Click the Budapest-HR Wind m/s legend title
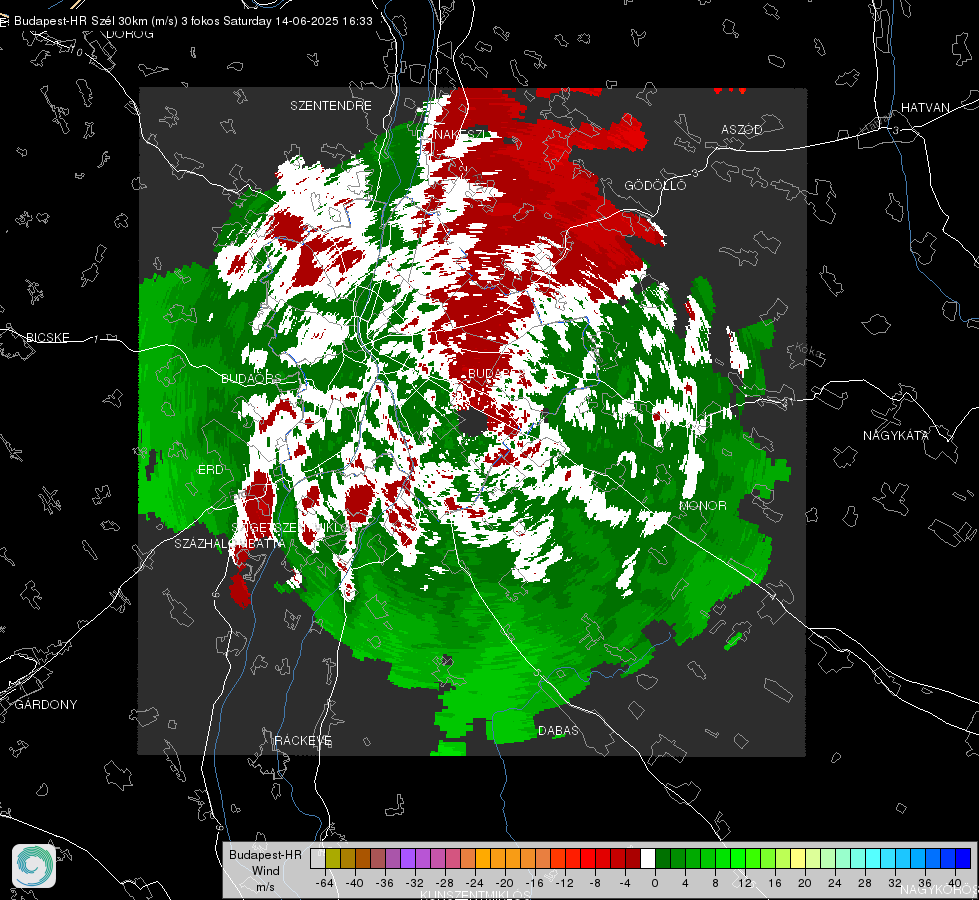979x900 pixels. coord(265,871)
